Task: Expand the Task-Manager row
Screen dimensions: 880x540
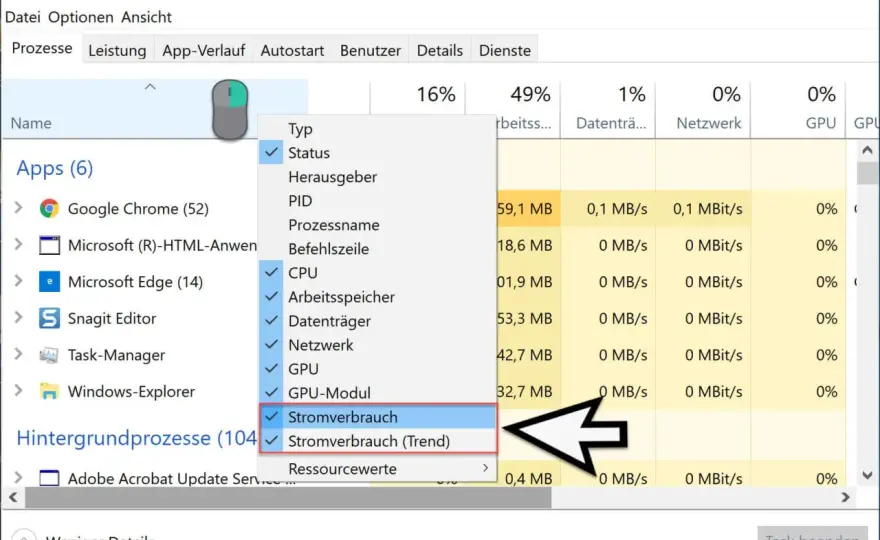Action: point(19,355)
